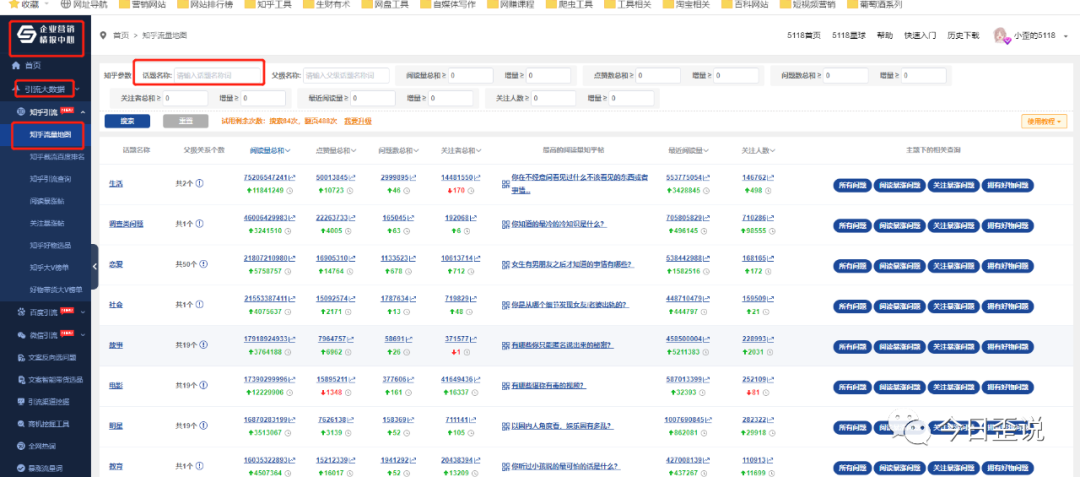The width and height of the screenshot is (1080, 477).
Task: Sort by 关注者总和 column header
Action: pos(460,150)
